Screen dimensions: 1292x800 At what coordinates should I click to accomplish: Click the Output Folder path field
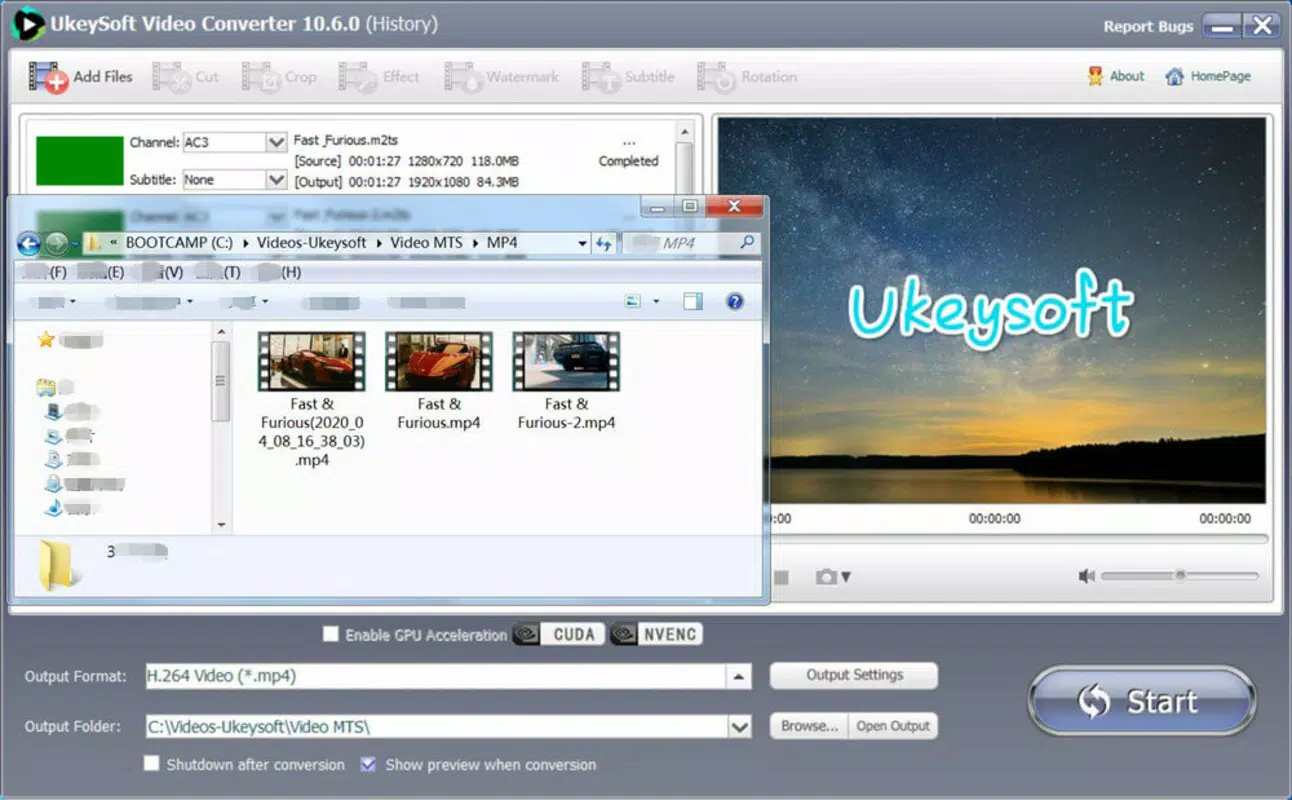click(x=437, y=727)
